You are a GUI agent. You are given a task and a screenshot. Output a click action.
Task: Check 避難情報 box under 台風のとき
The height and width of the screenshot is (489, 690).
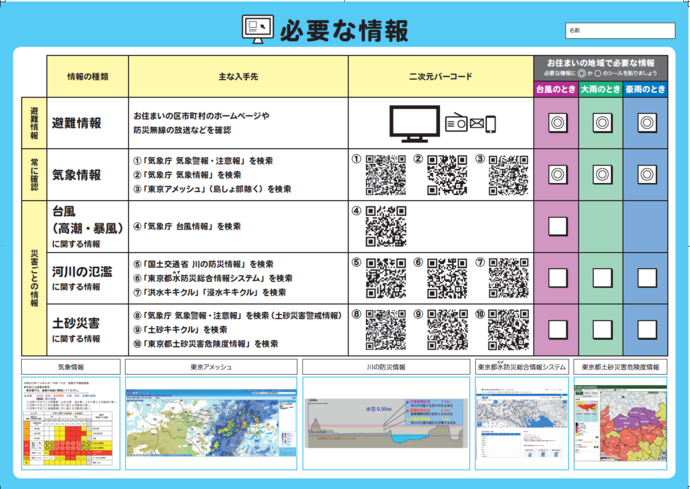[558, 123]
